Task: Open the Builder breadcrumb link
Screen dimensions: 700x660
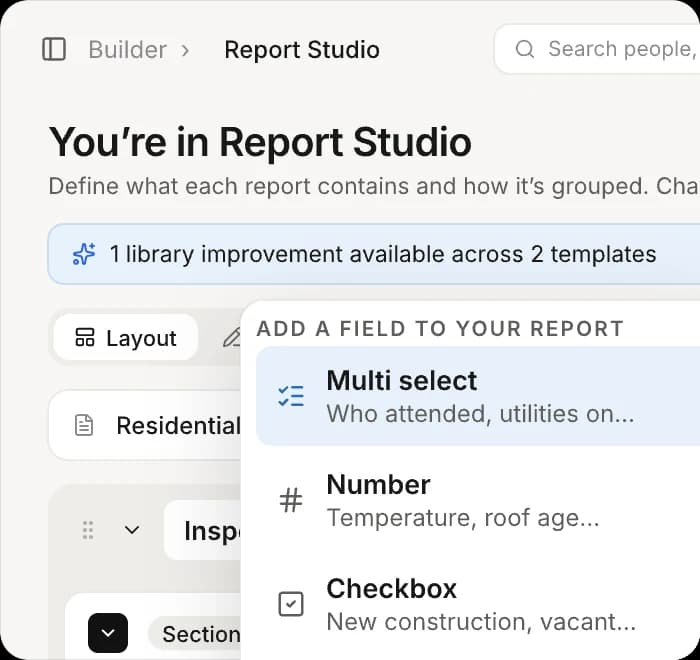Action: [x=128, y=50]
